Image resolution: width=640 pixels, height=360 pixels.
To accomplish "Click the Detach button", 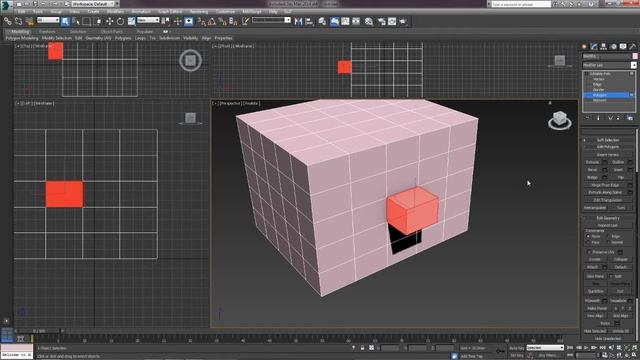I will 620,267.
